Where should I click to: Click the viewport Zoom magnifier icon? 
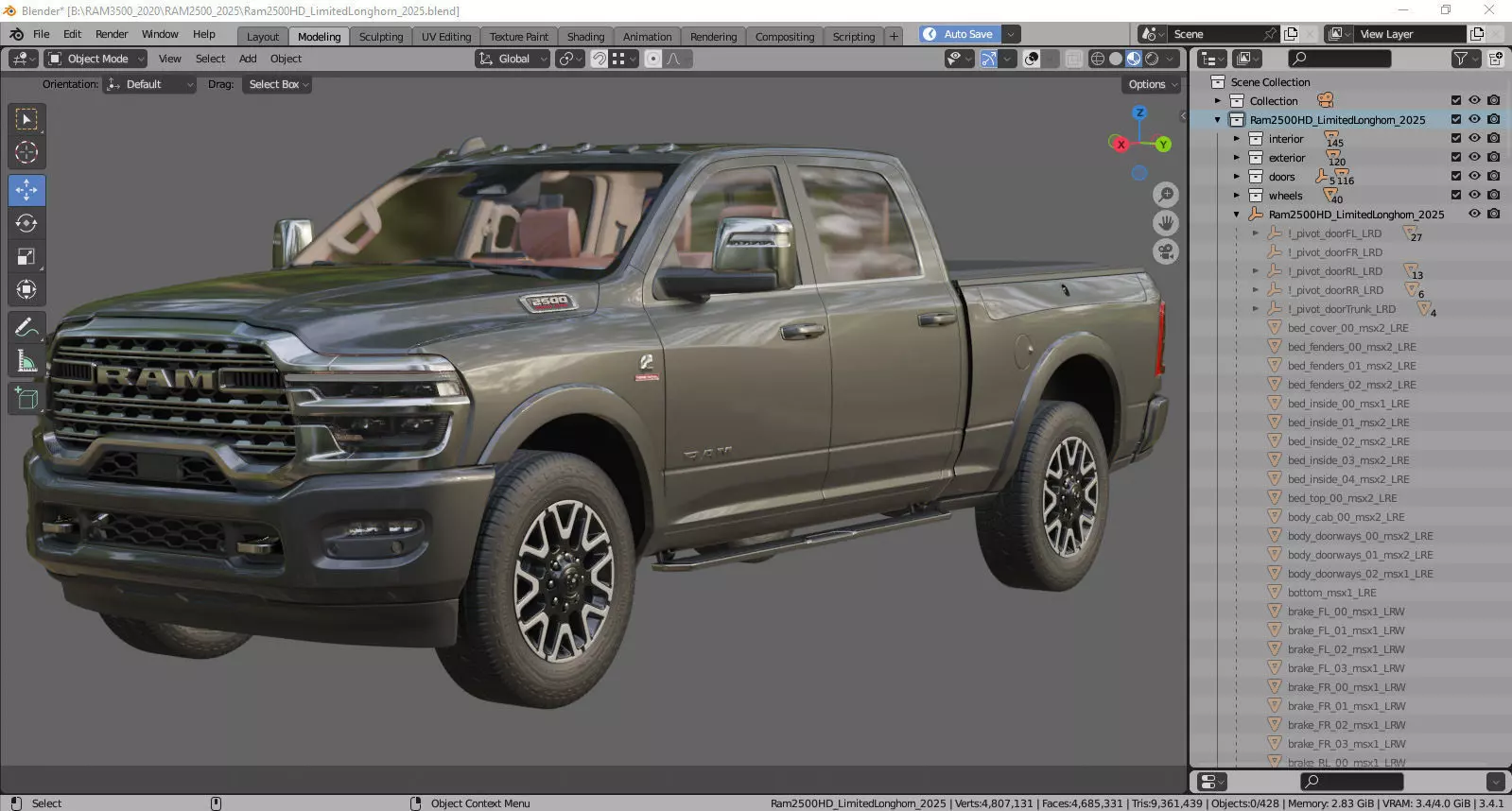pos(1166,195)
